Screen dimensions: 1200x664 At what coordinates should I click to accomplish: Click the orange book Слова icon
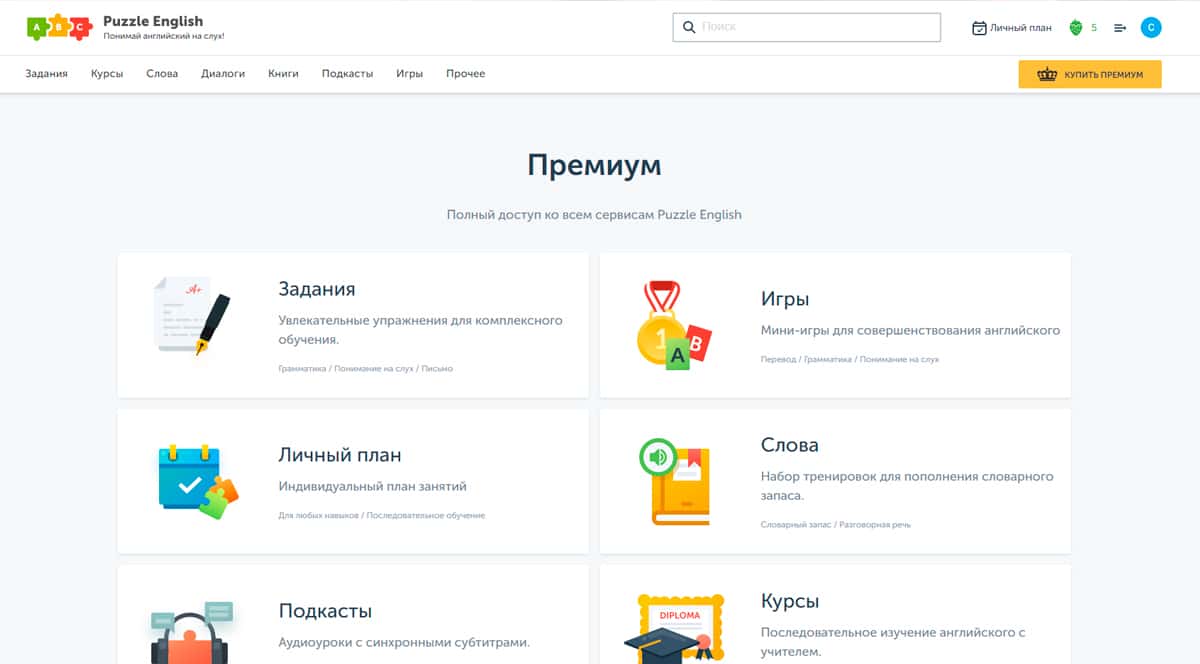point(674,481)
